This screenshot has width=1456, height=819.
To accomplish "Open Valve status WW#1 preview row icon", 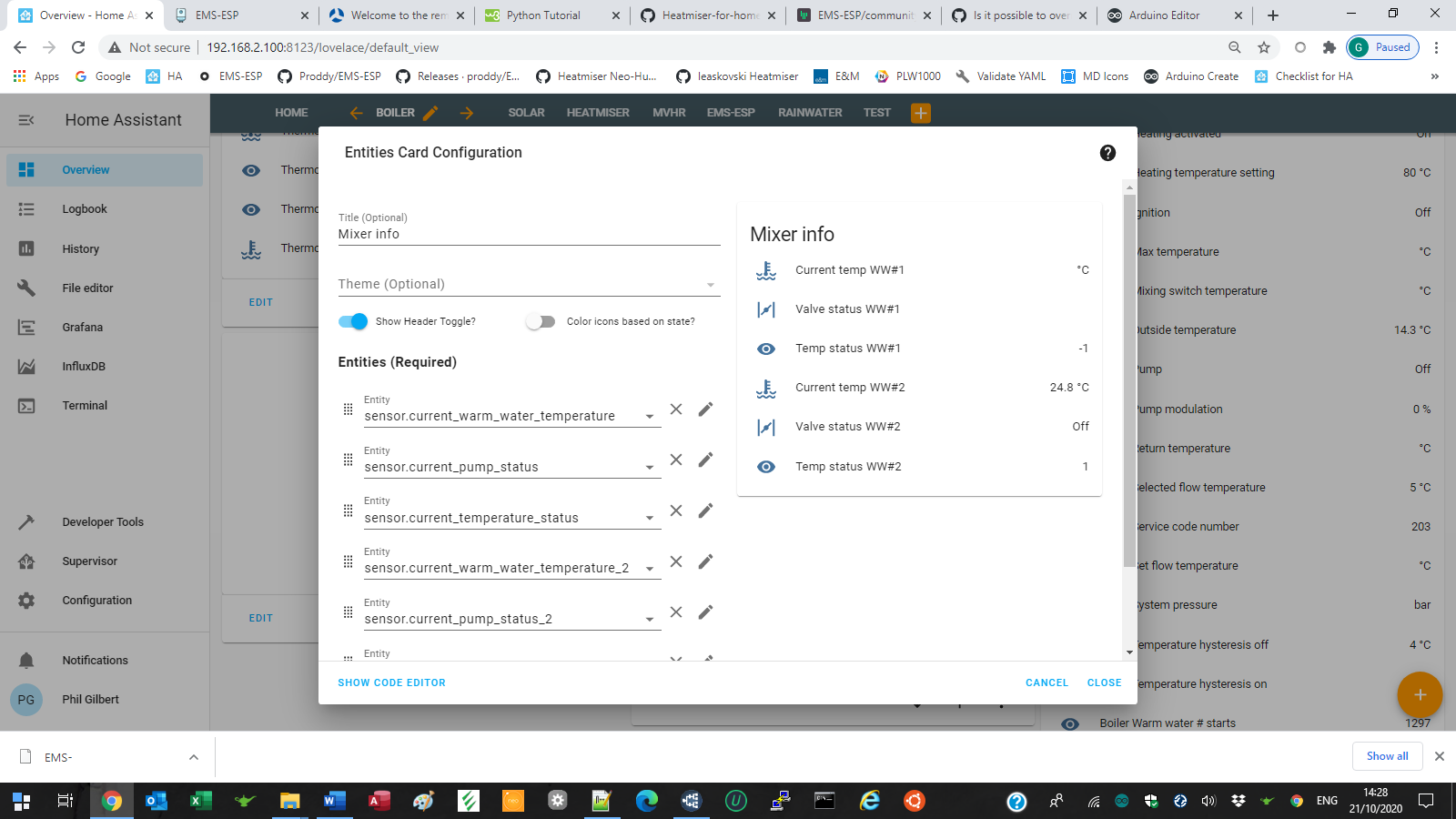I will (x=766, y=309).
